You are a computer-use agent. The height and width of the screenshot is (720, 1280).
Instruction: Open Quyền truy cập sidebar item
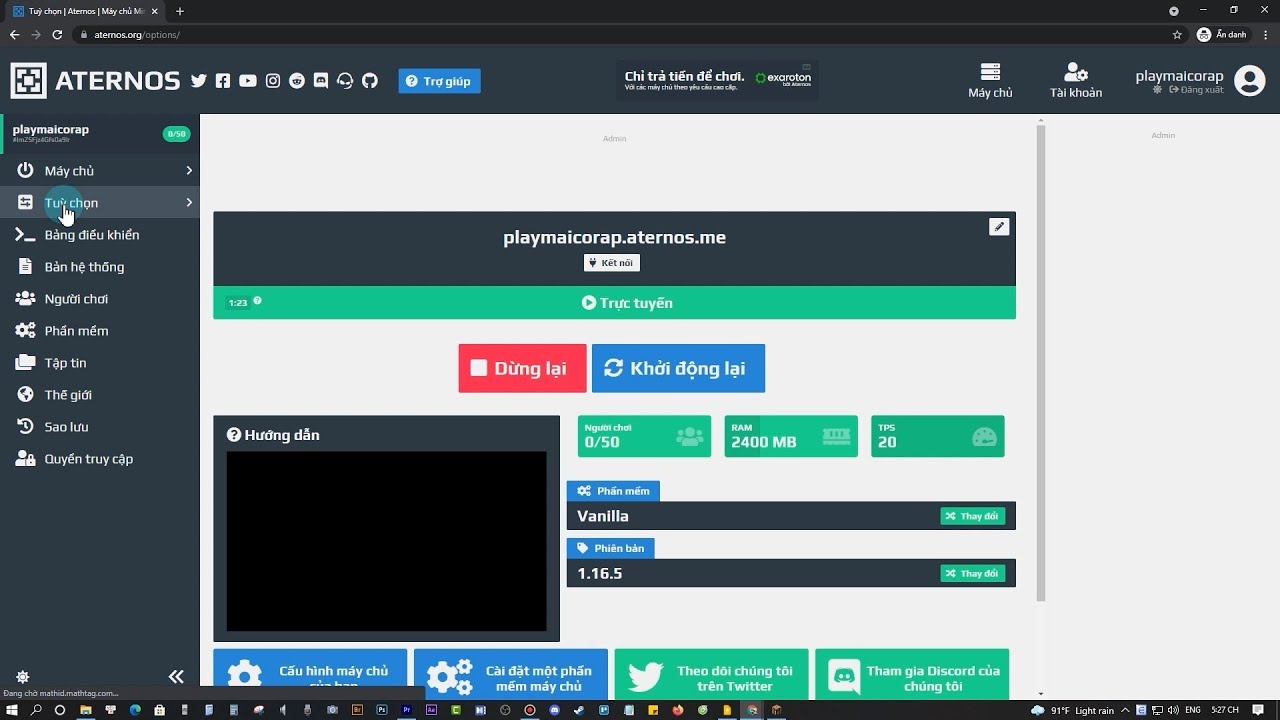pos(100,459)
